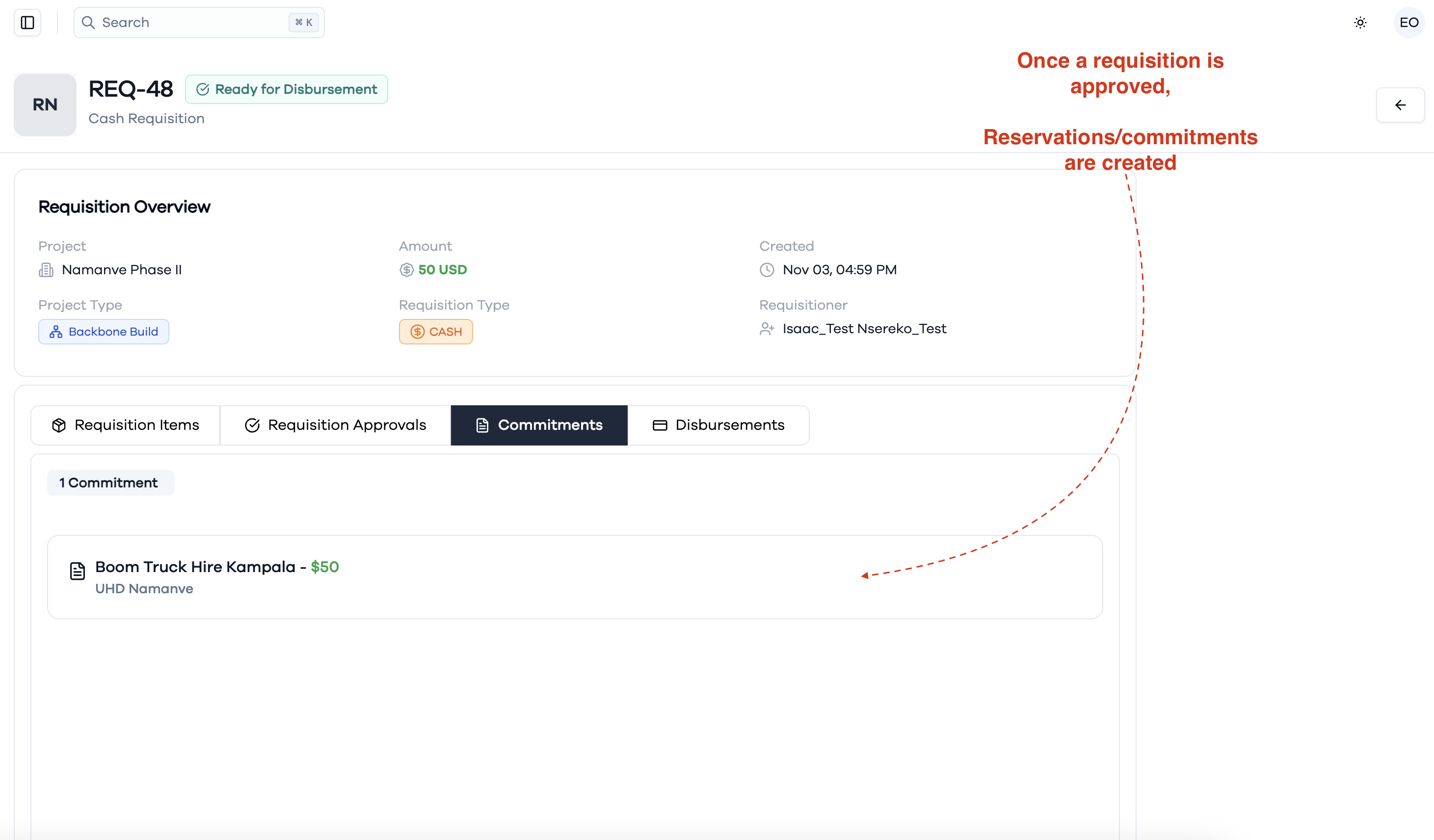Open the EO user avatar menu
1434x840 pixels.
click(1409, 23)
